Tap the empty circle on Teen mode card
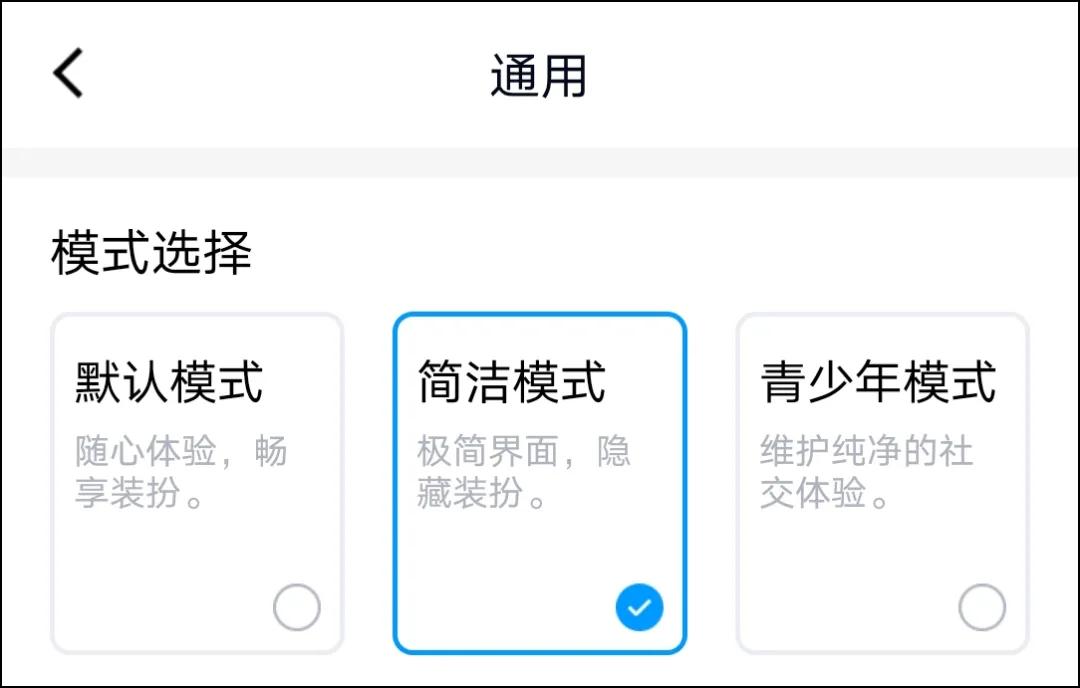This screenshot has height=688, width=1080. pos(981,605)
